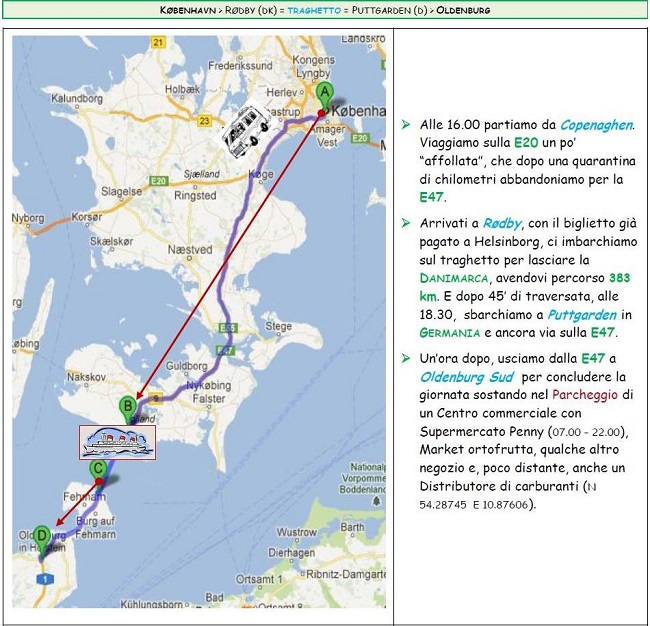Click the green map marker D at Oldenburg
This screenshot has height=626, width=650.
41,539
